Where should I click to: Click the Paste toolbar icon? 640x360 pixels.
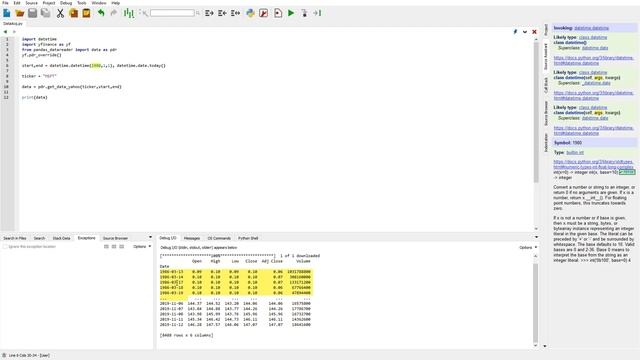click(x=87, y=13)
